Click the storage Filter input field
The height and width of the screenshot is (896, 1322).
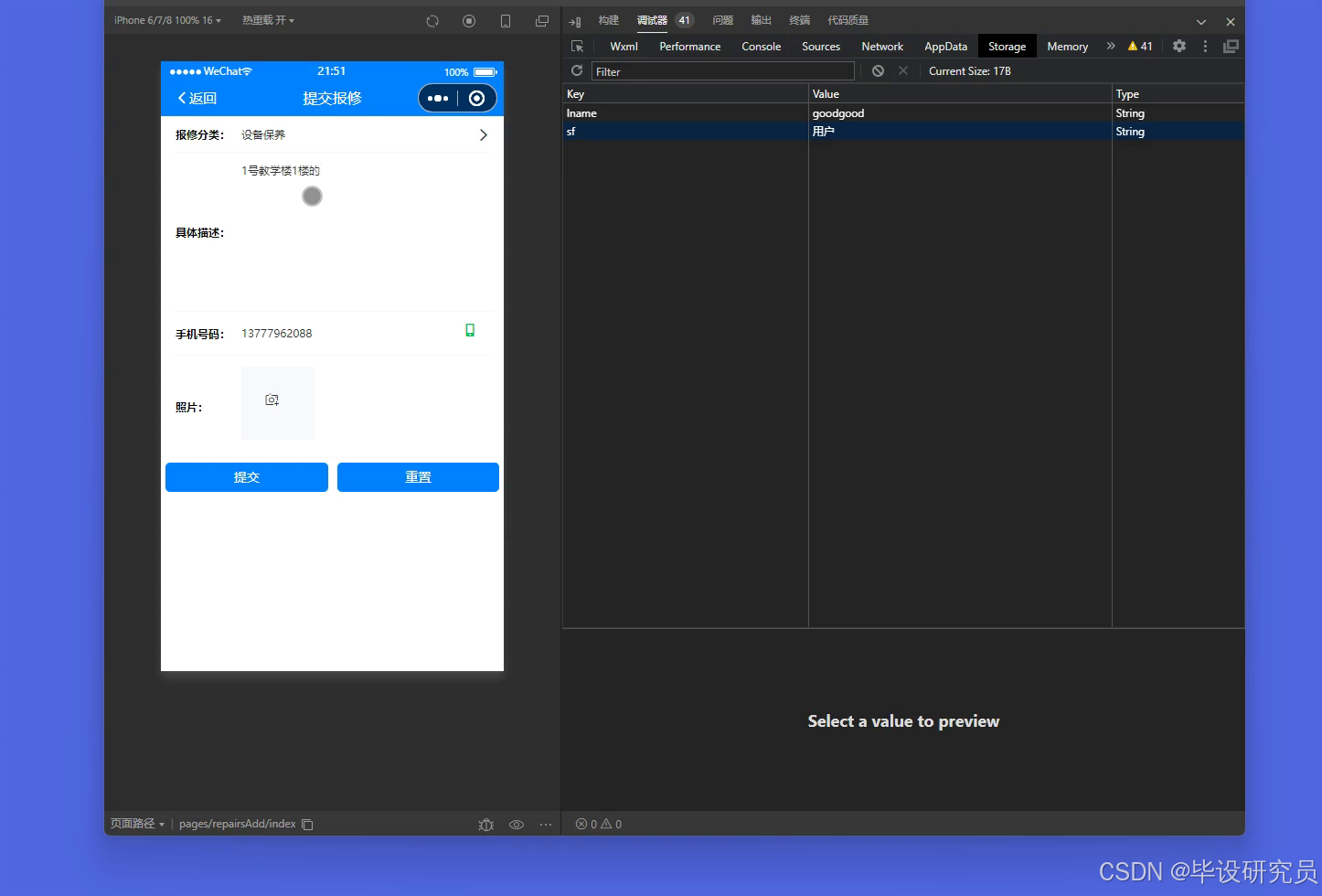pos(723,71)
